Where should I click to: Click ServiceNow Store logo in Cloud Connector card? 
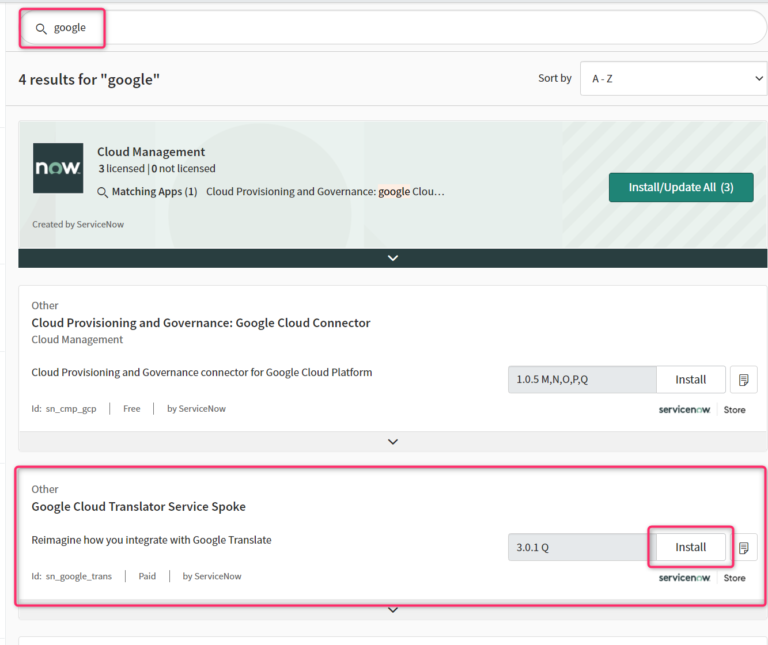[x=702, y=409]
